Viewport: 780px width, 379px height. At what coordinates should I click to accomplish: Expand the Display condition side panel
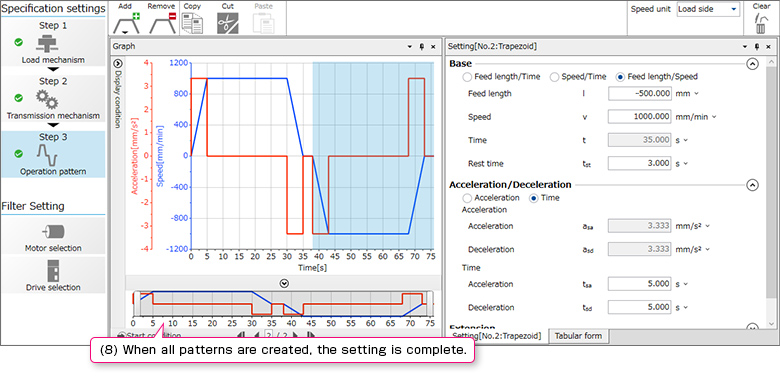[118, 64]
